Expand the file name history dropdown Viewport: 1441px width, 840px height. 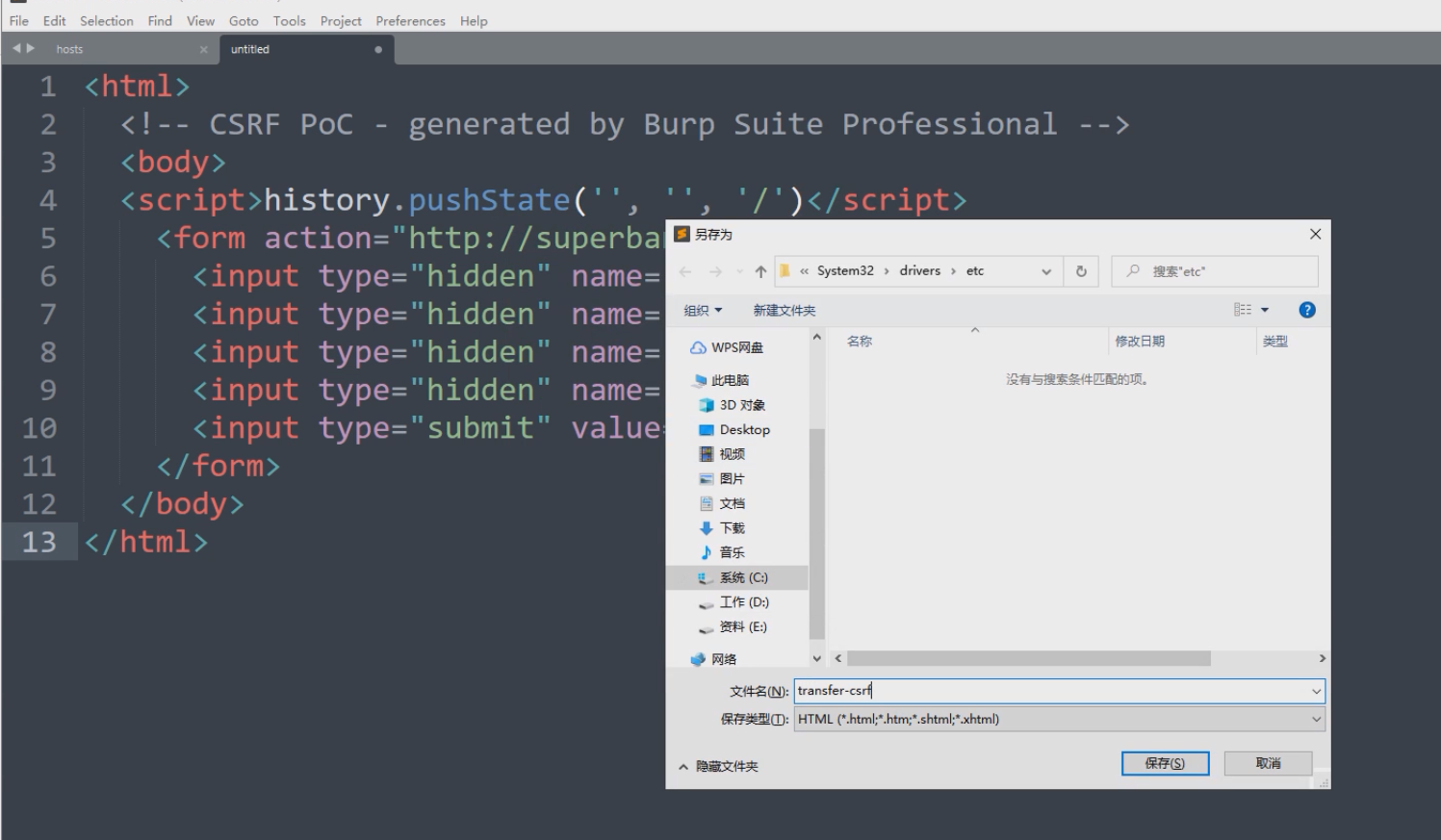(x=1316, y=691)
